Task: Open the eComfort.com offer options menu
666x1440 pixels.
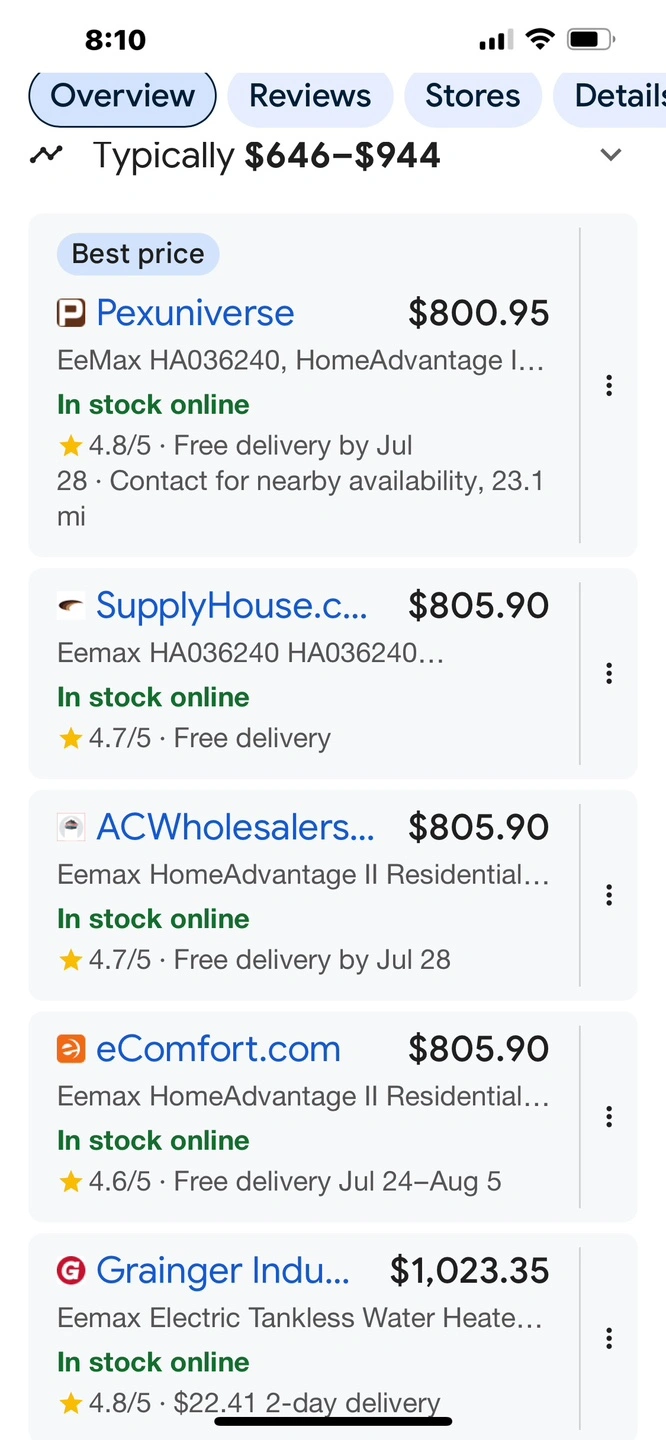Action: 609,1116
